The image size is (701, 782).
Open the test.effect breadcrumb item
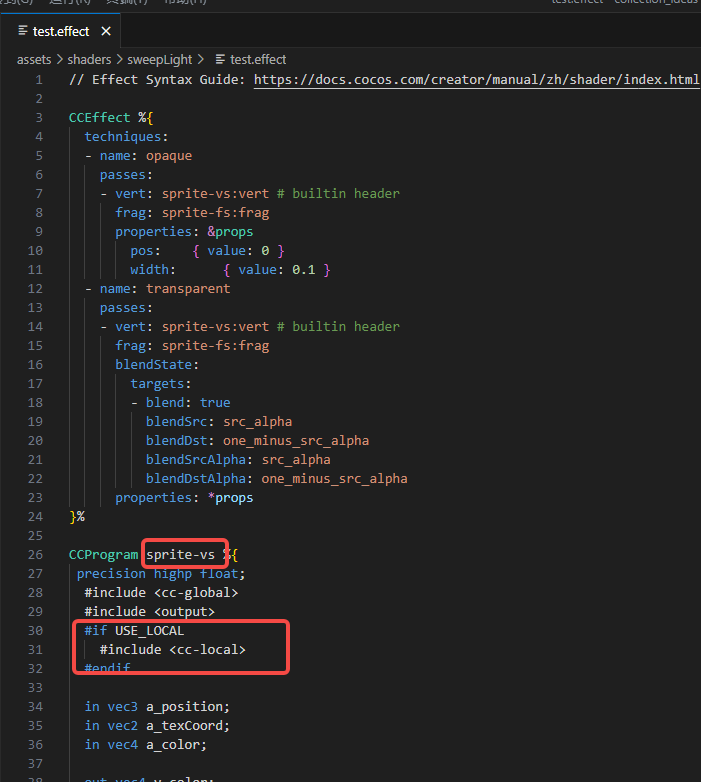(258, 59)
